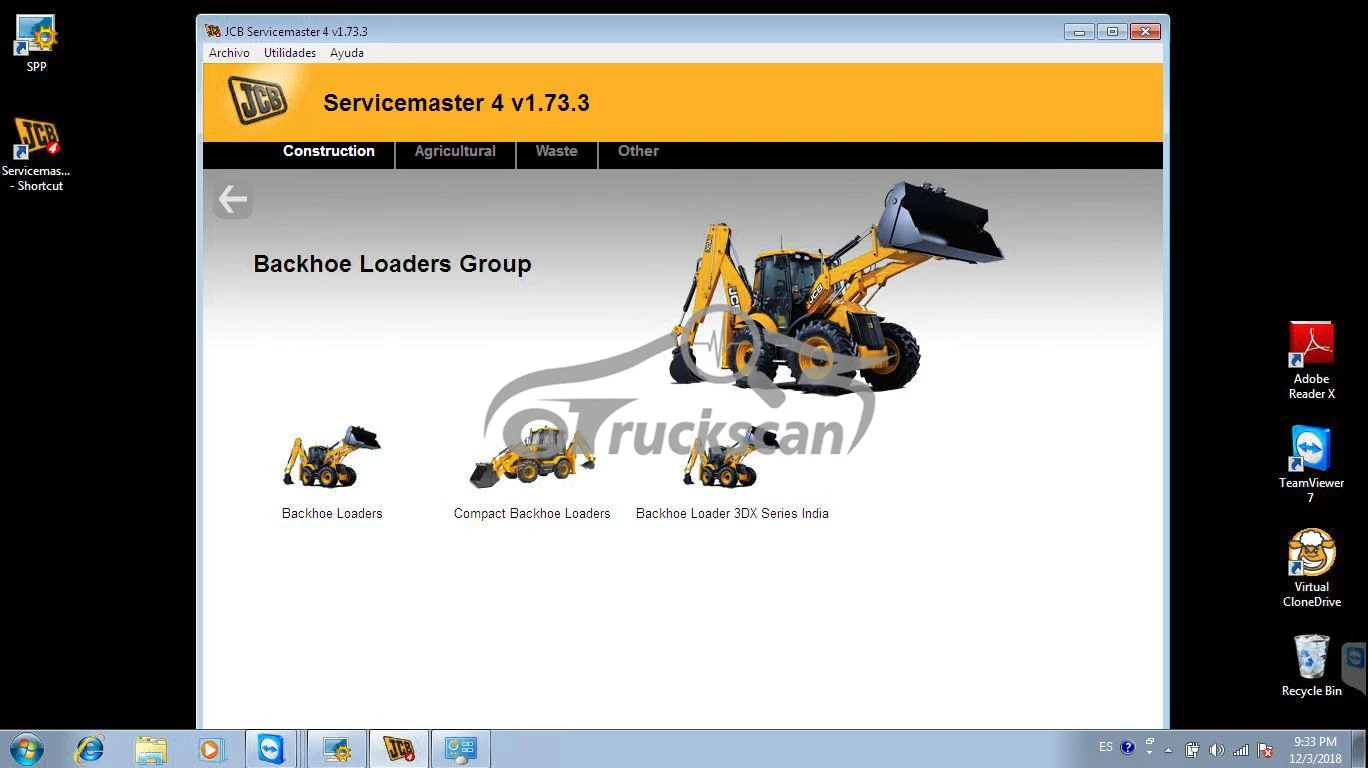Show hidden system tray icons
The width and height of the screenshot is (1368, 768).
click(1168, 749)
